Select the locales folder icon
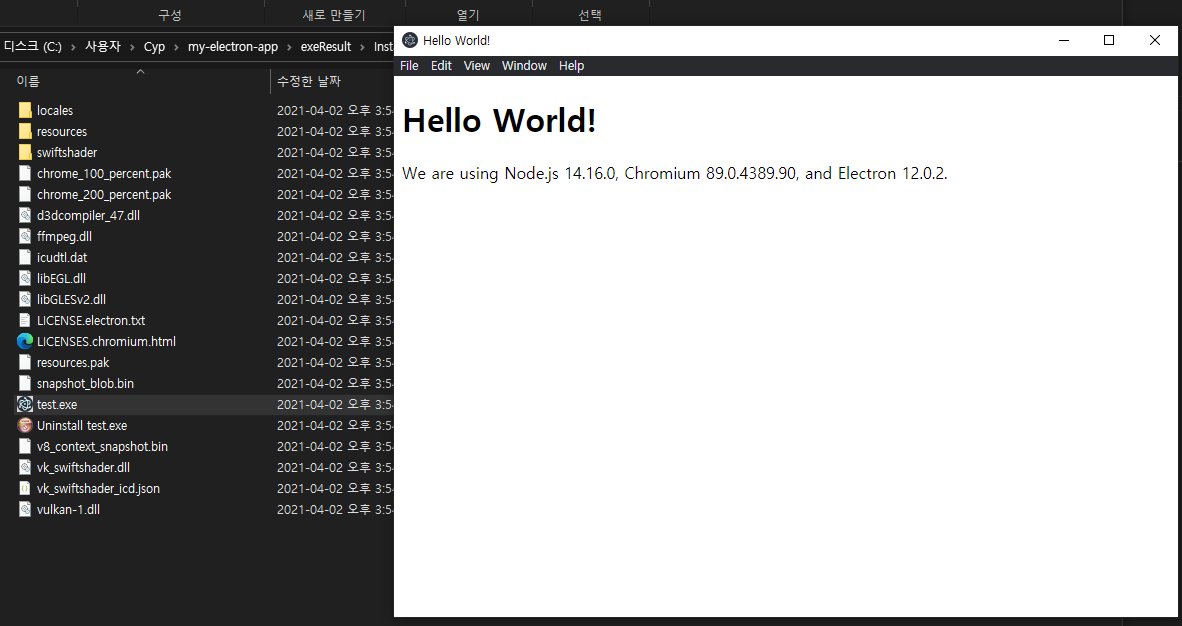 click(25, 110)
